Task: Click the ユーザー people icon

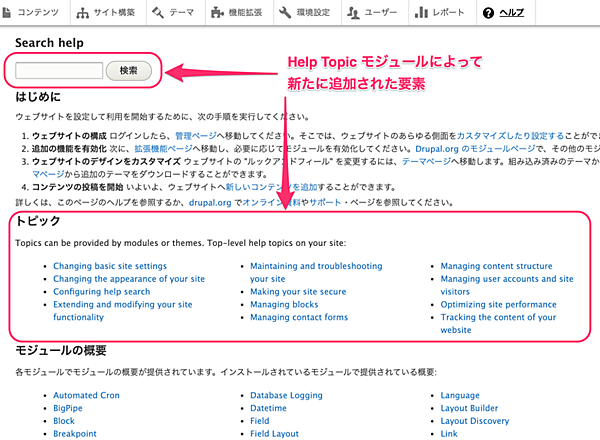Action: tap(353, 13)
